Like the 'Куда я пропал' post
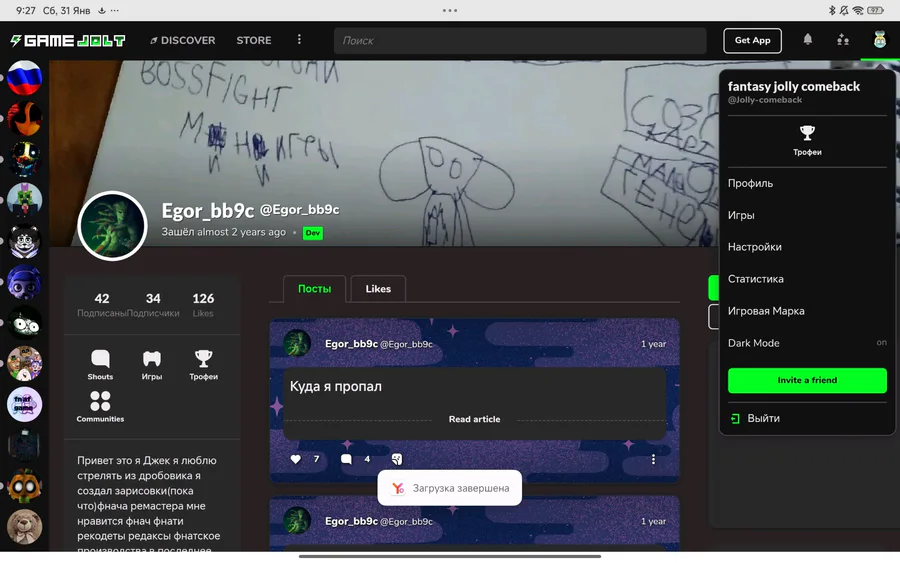The width and height of the screenshot is (900, 563). [x=296, y=459]
